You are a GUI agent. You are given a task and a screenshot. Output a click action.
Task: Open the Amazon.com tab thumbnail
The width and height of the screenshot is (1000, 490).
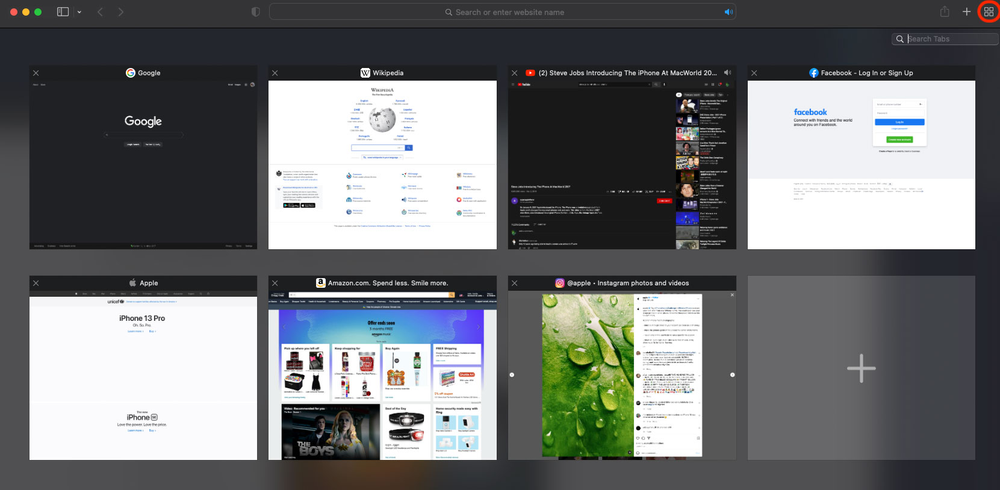point(383,375)
